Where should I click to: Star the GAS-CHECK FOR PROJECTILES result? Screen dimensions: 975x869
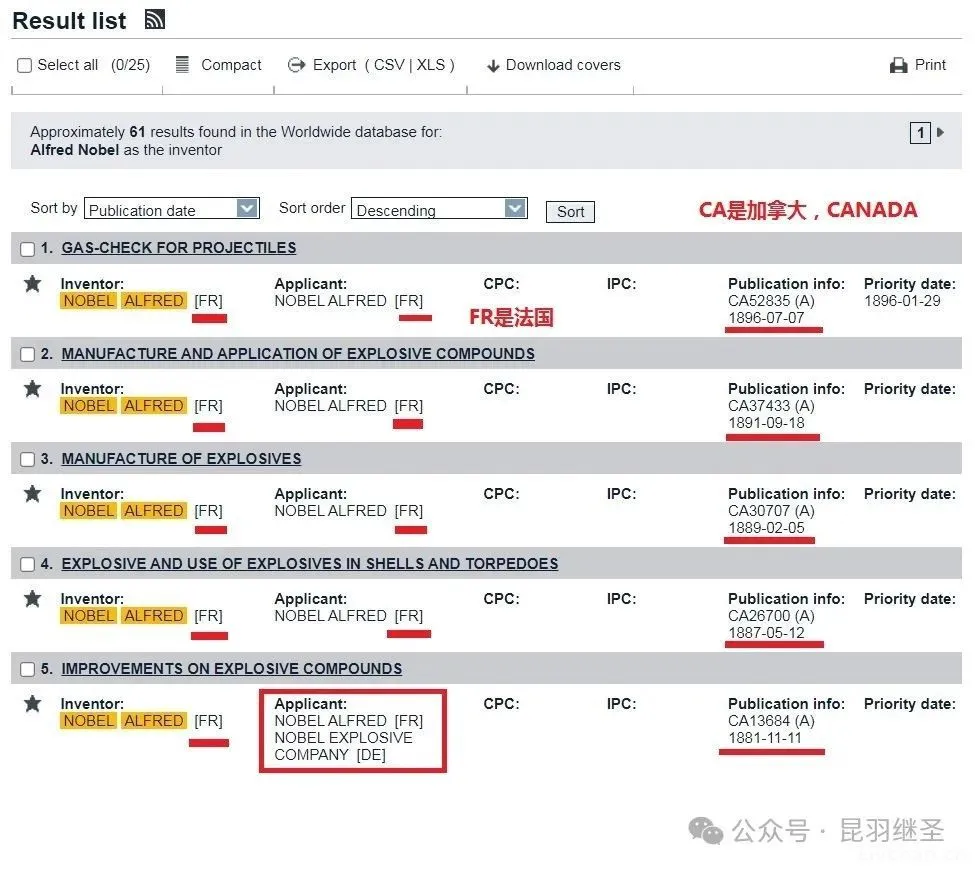tap(33, 284)
